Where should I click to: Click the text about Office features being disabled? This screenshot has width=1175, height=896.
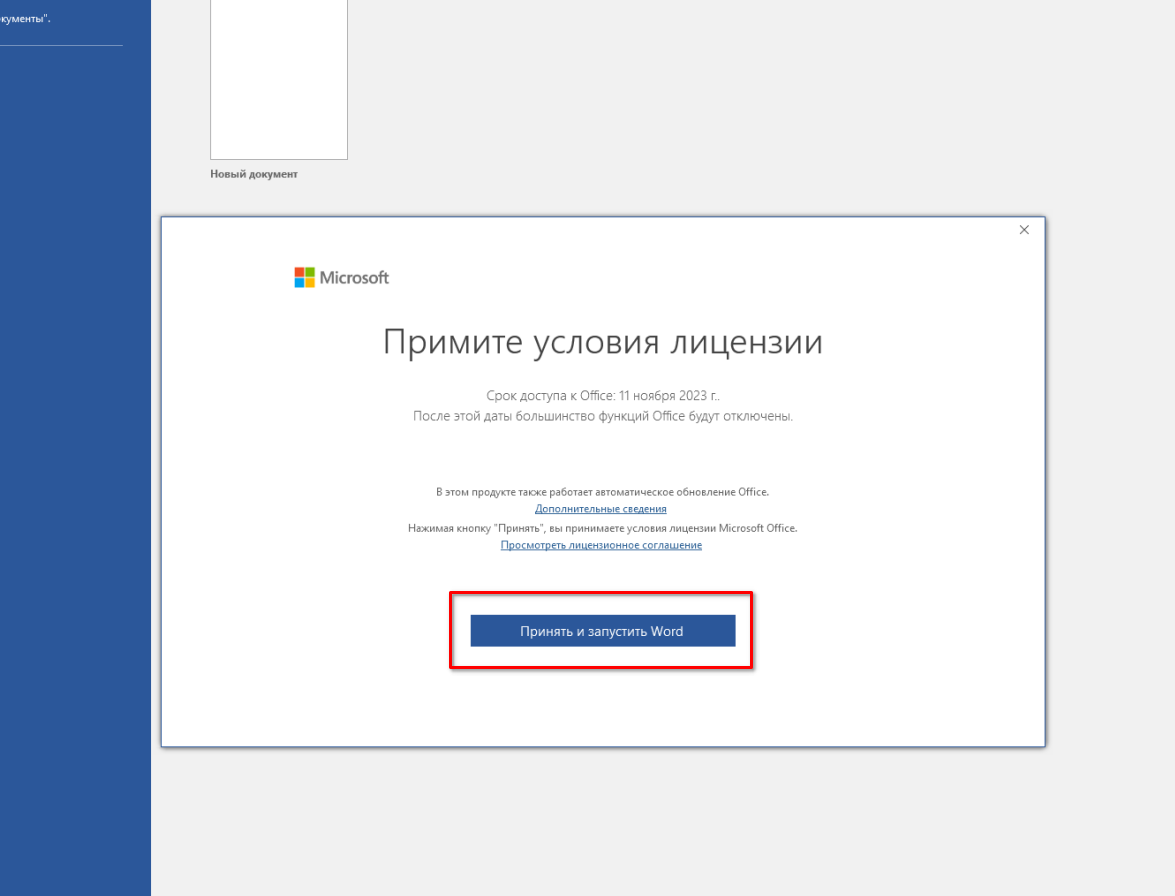(x=602, y=416)
